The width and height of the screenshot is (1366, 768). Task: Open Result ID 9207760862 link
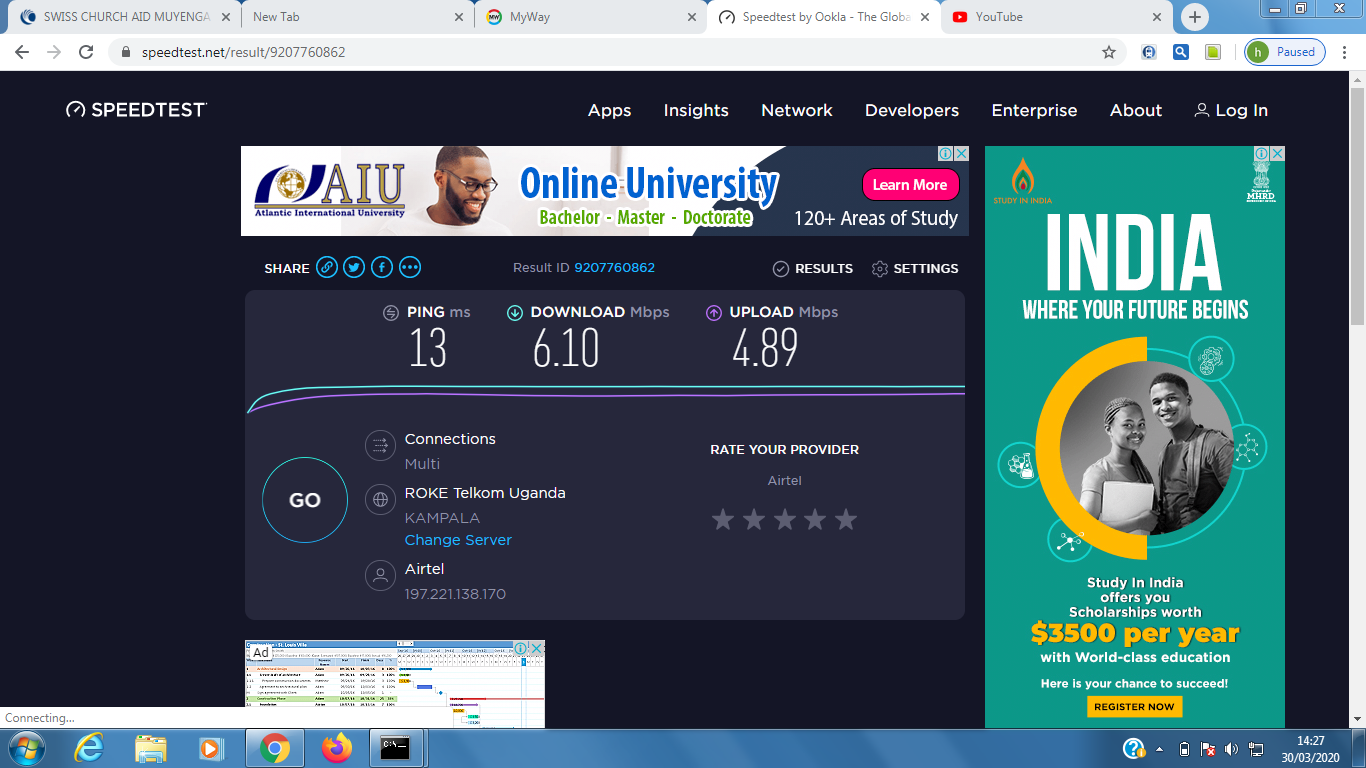tap(614, 268)
